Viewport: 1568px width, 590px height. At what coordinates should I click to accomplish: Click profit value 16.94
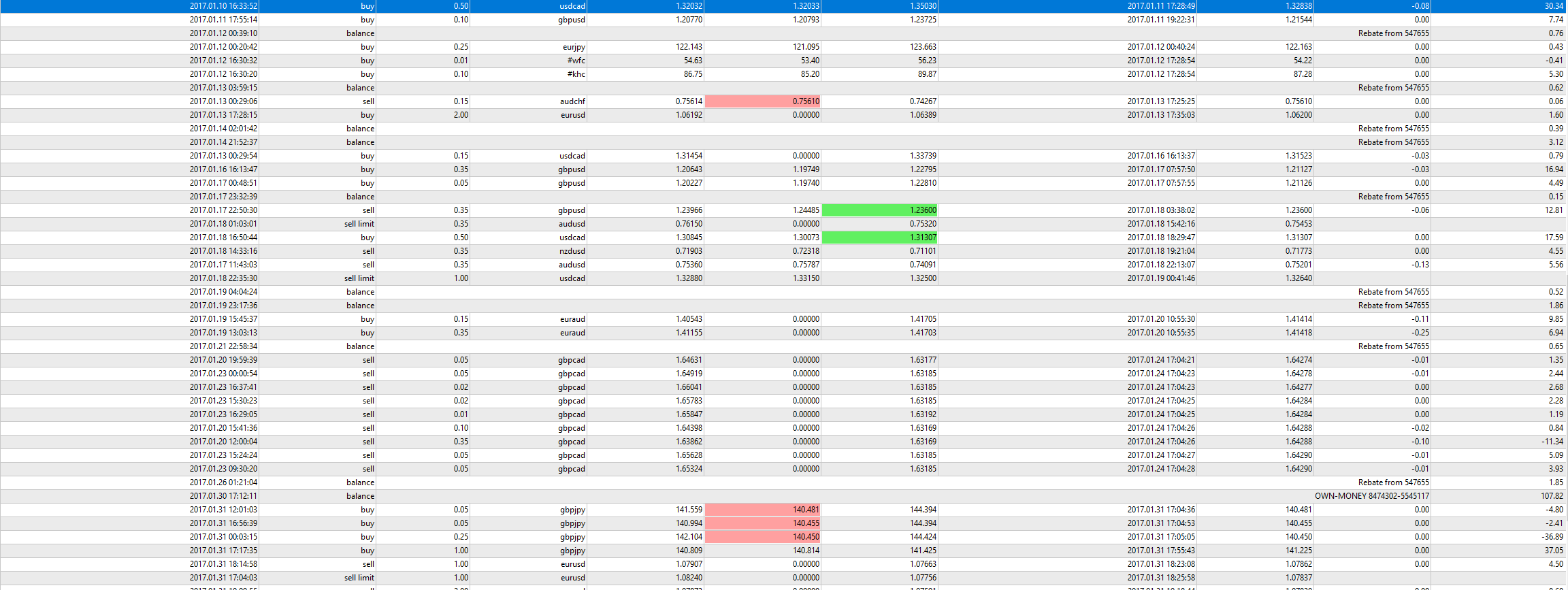click(1554, 169)
